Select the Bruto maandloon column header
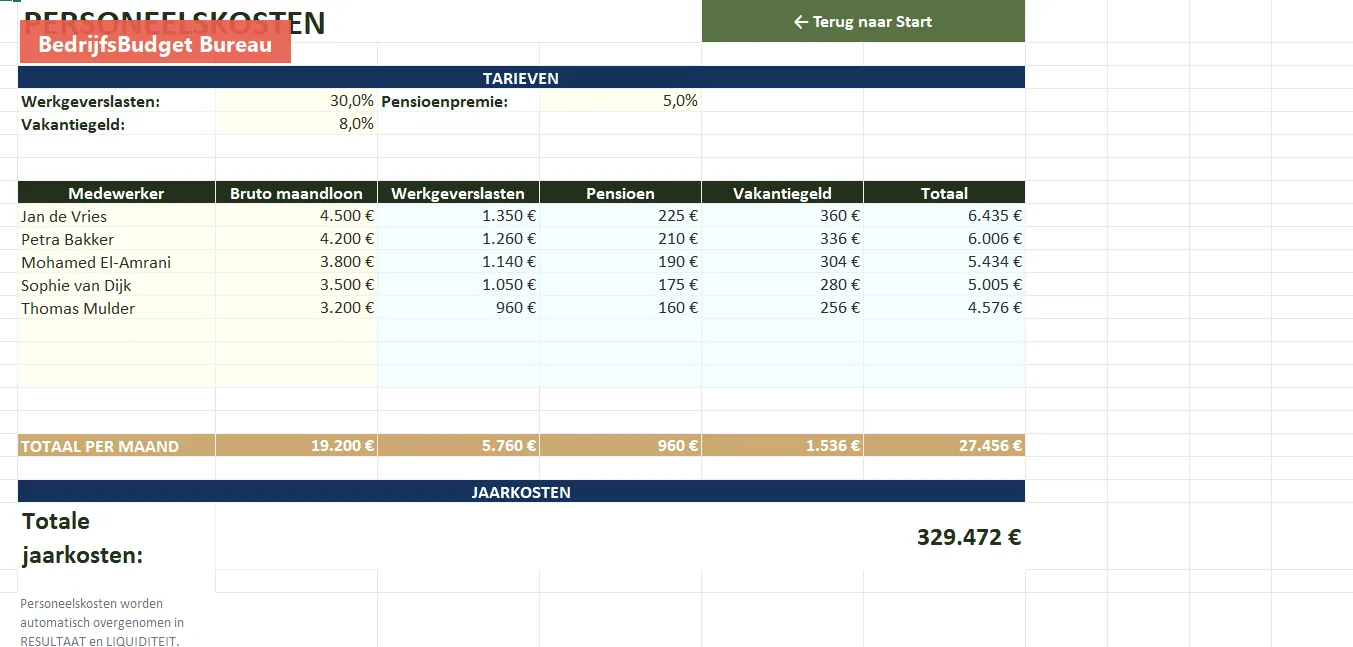Screen dimensions: 1353x647 tap(297, 193)
